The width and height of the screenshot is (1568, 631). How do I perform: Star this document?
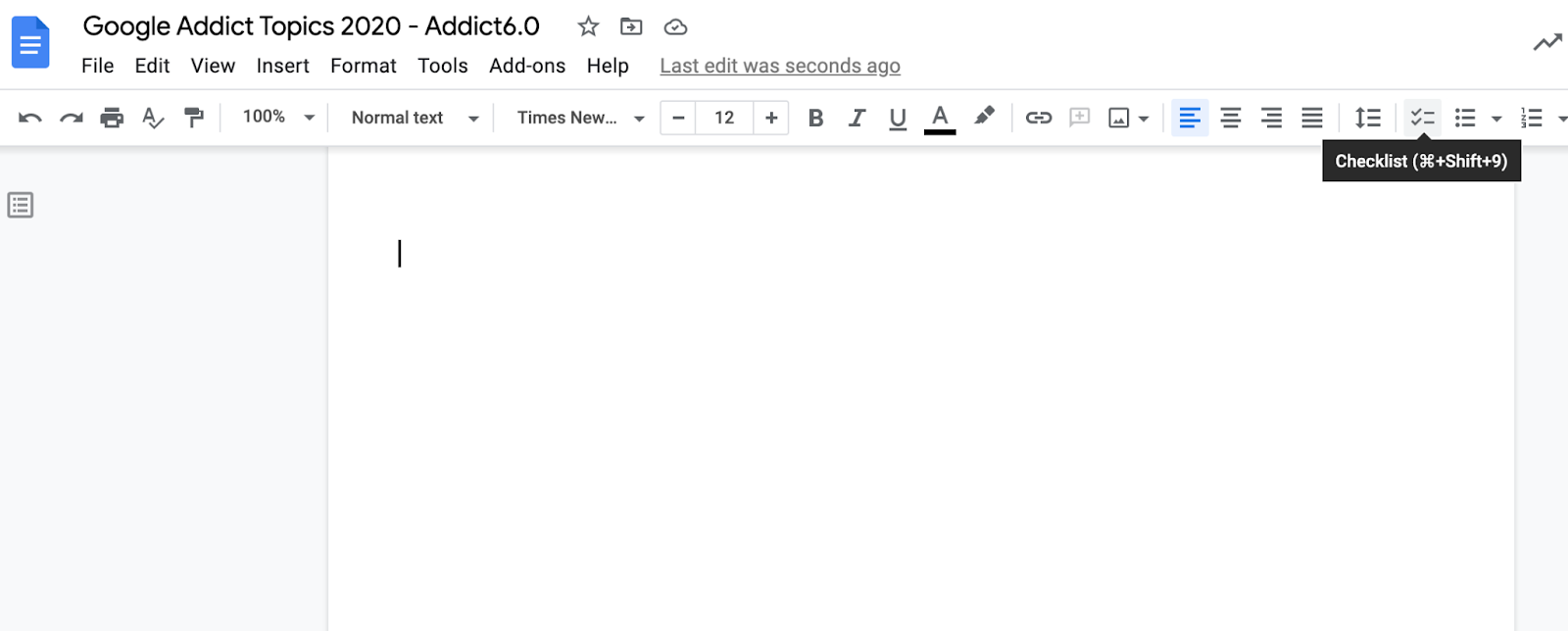coord(588,26)
